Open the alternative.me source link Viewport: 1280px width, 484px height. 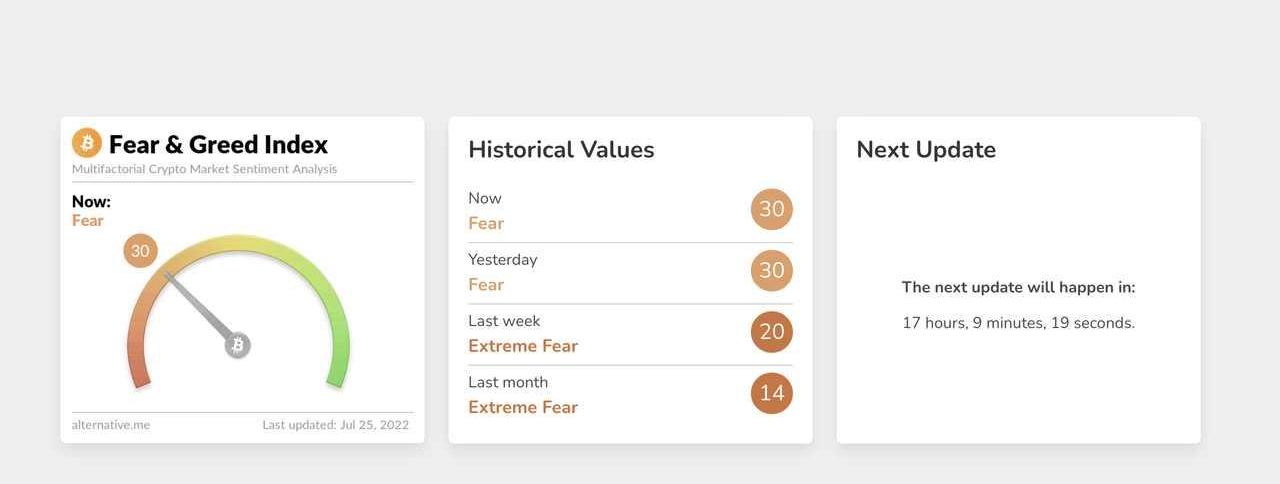(111, 424)
